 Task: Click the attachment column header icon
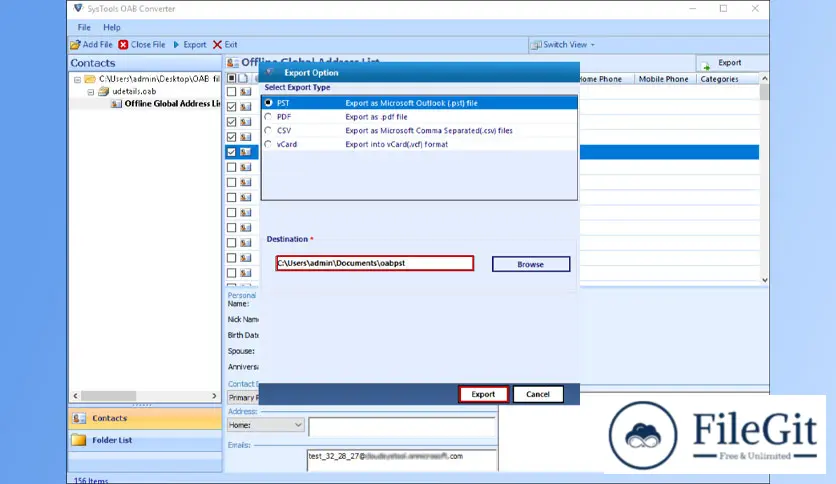coord(256,78)
